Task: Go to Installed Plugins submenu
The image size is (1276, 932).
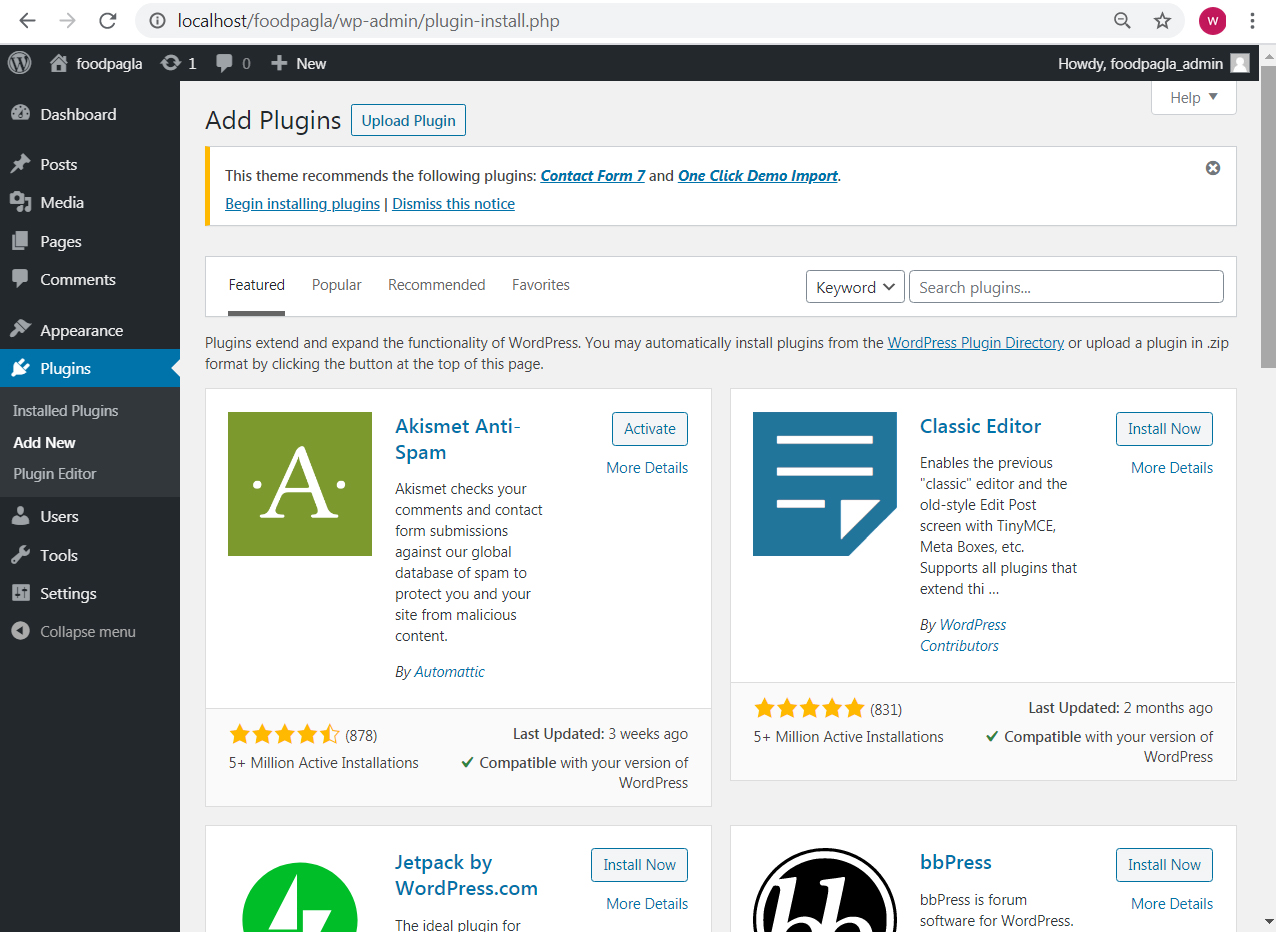Action: click(x=66, y=410)
